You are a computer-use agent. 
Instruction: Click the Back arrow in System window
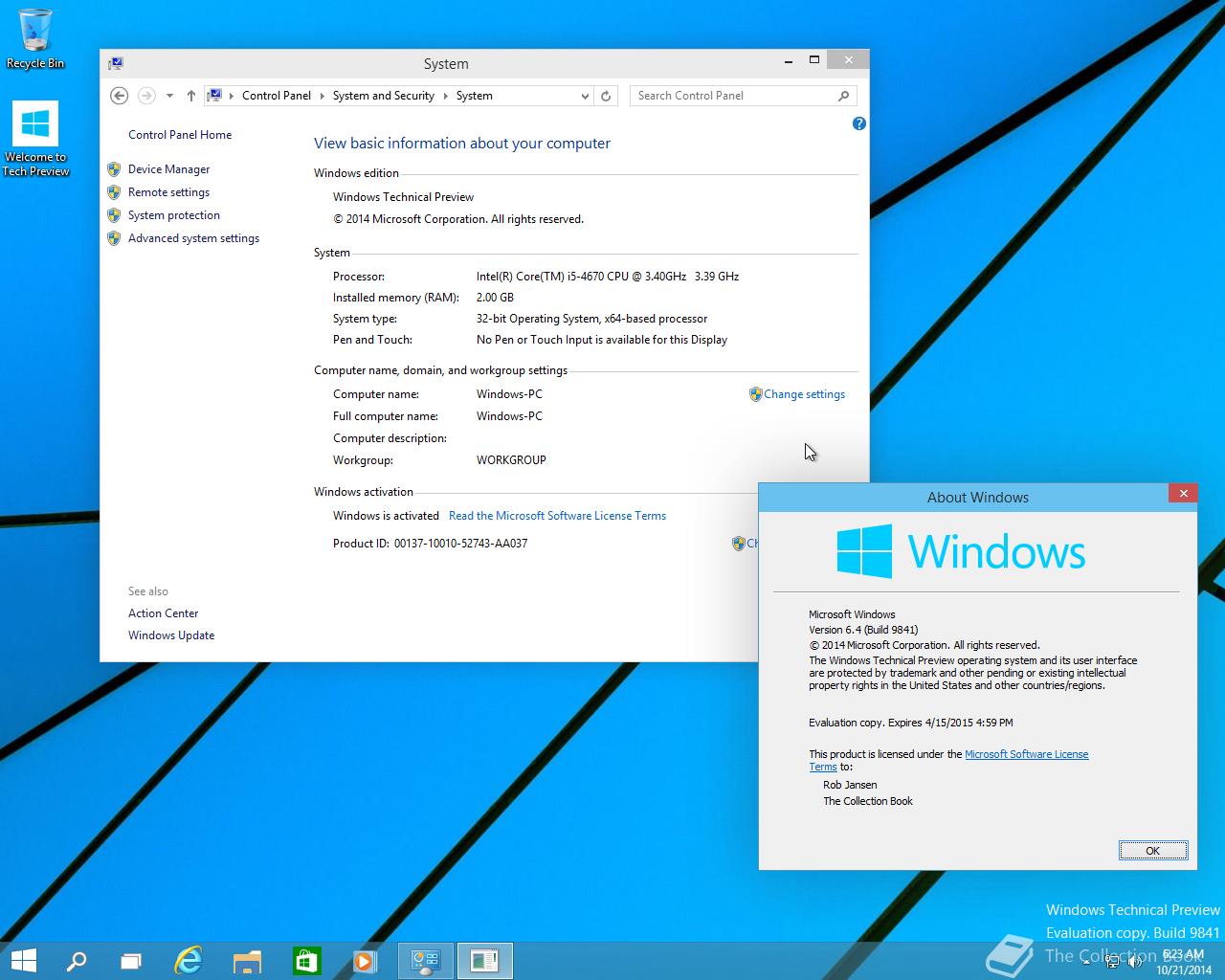click(119, 96)
